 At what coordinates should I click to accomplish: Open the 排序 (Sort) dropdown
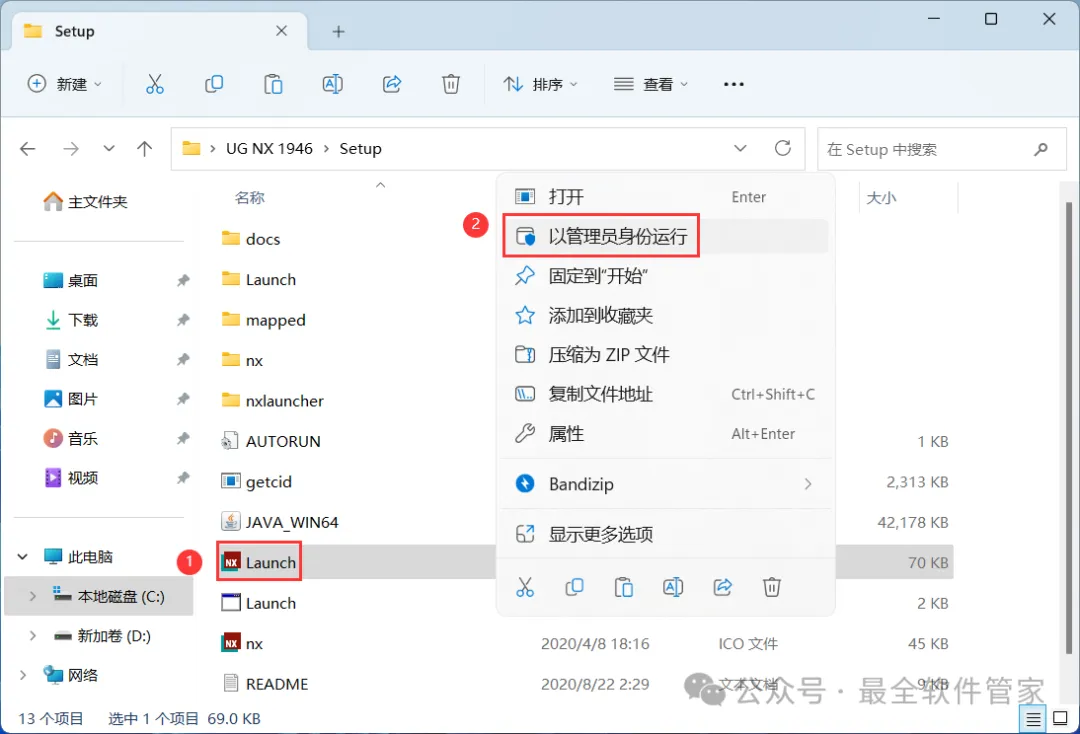(541, 84)
